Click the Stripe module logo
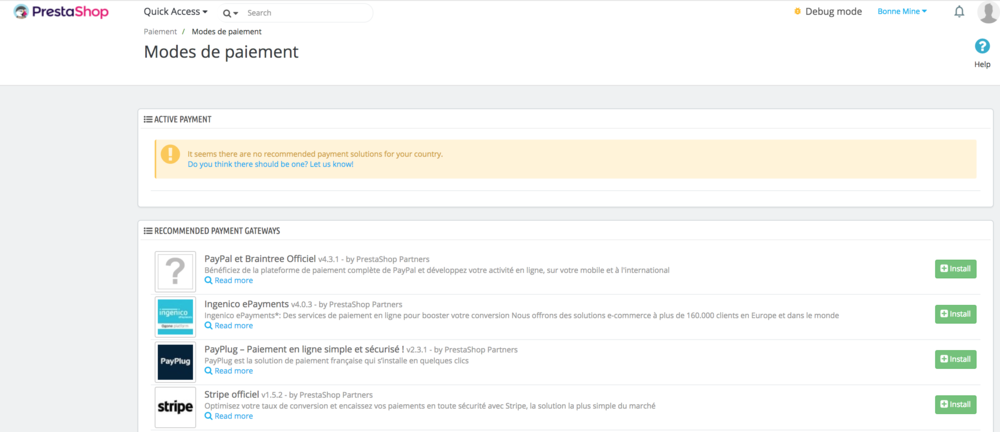This screenshot has width=1000, height=432. point(175,407)
